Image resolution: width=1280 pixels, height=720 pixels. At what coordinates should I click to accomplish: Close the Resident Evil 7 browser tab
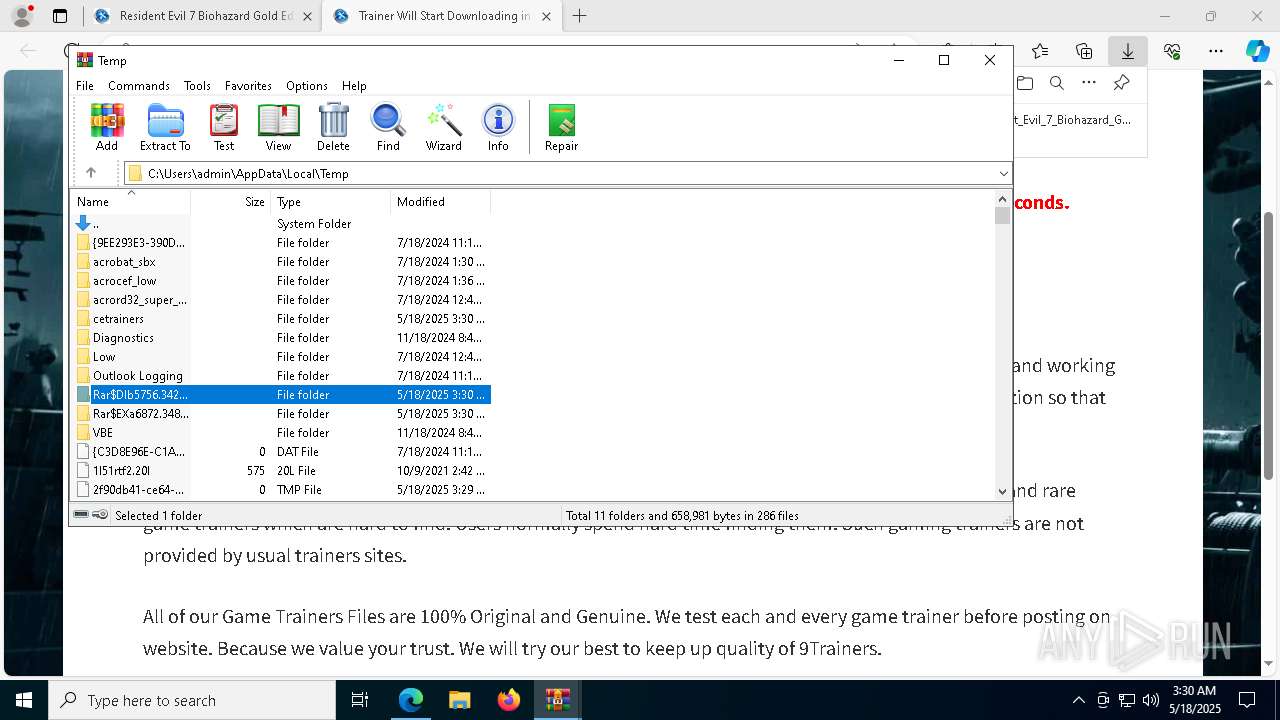click(x=307, y=16)
